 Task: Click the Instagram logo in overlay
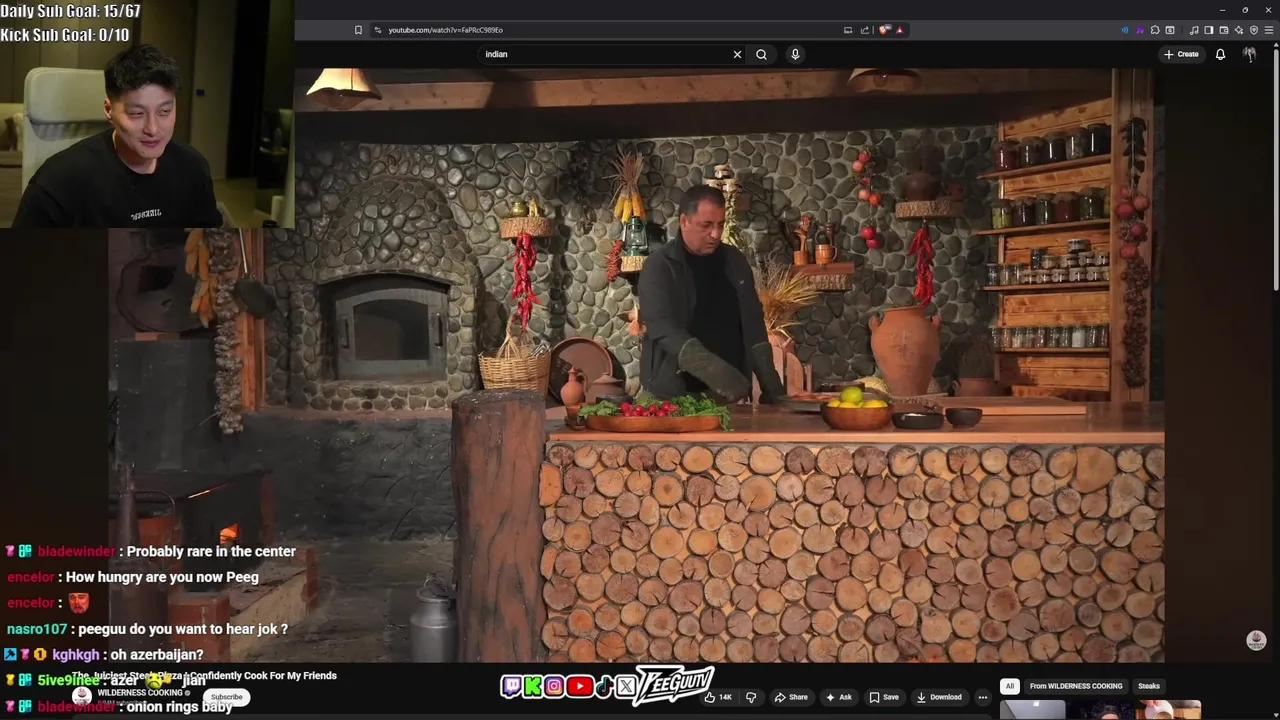(x=554, y=686)
